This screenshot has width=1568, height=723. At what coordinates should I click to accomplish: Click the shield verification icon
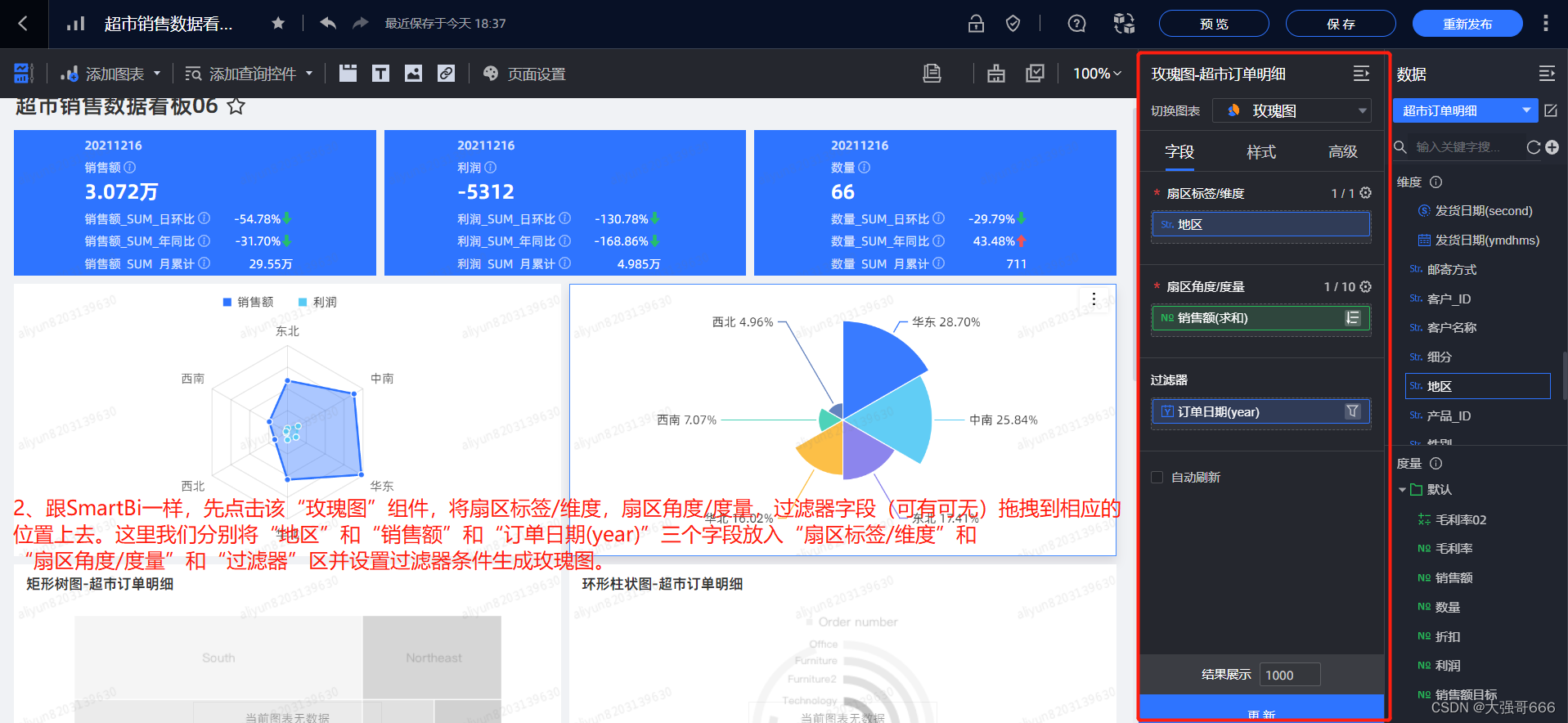pyautogui.click(x=1013, y=24)
